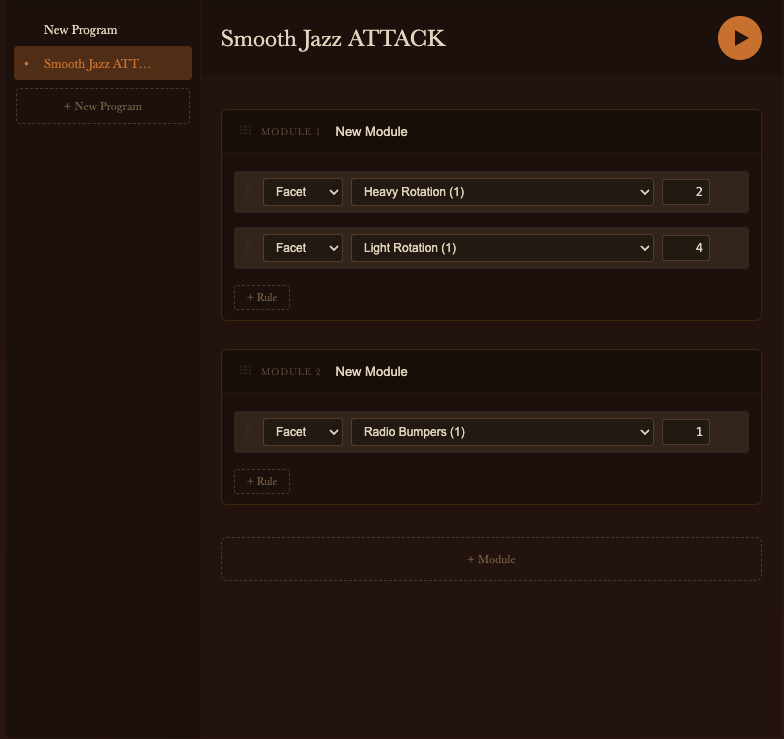This screenshot has height=739, width=784.
Task: Select the New Program sidebar entry
Action: tap(102, 30)
